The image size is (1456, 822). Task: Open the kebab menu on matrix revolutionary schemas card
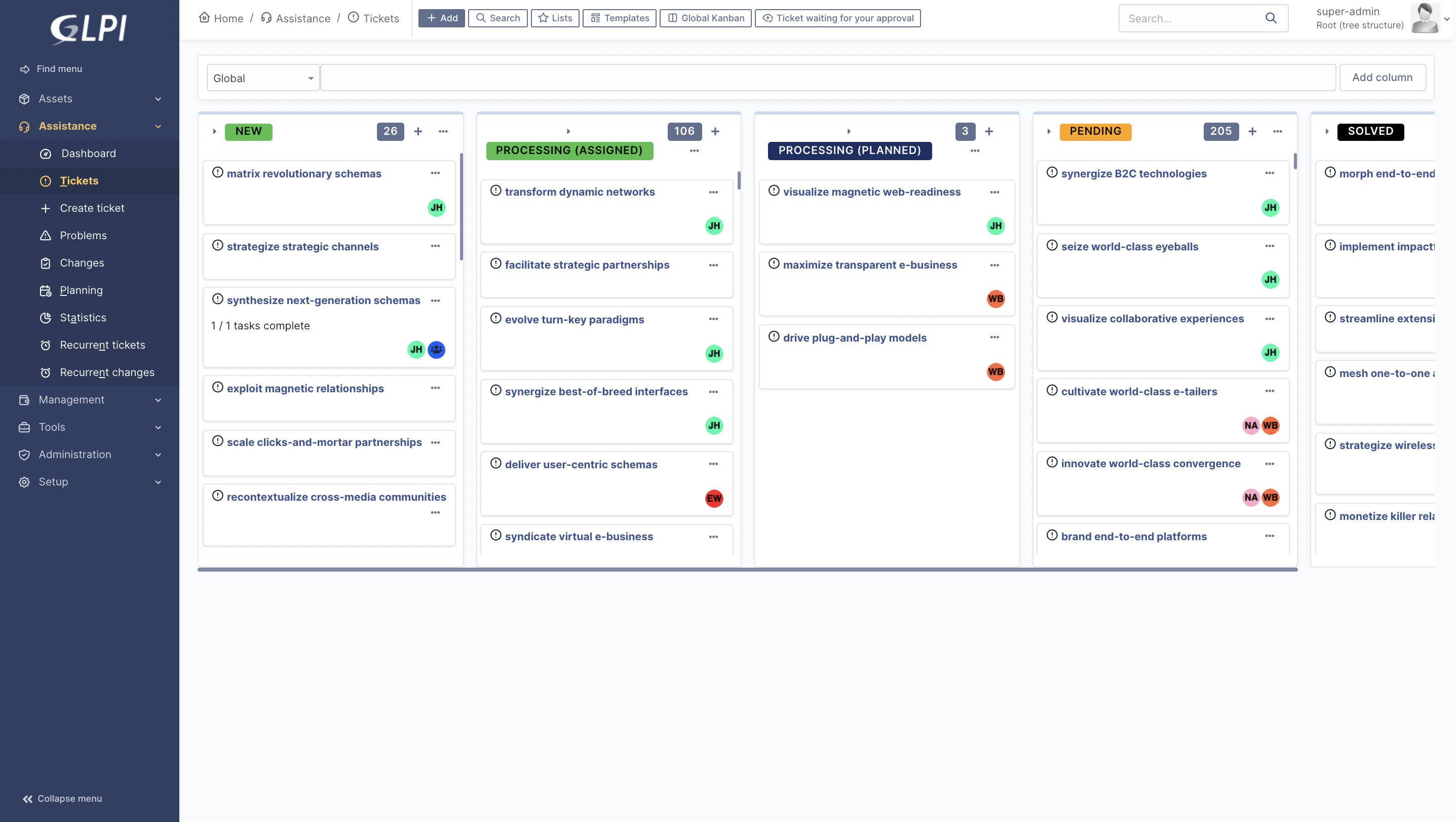[435, 173]
